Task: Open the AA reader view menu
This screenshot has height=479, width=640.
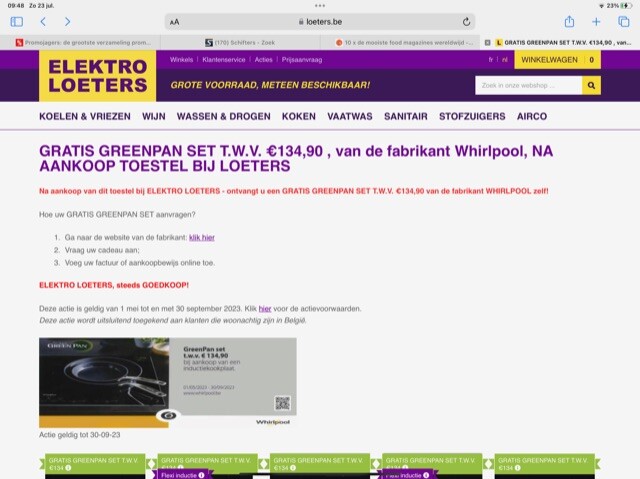Action: (x=174, y=22)
